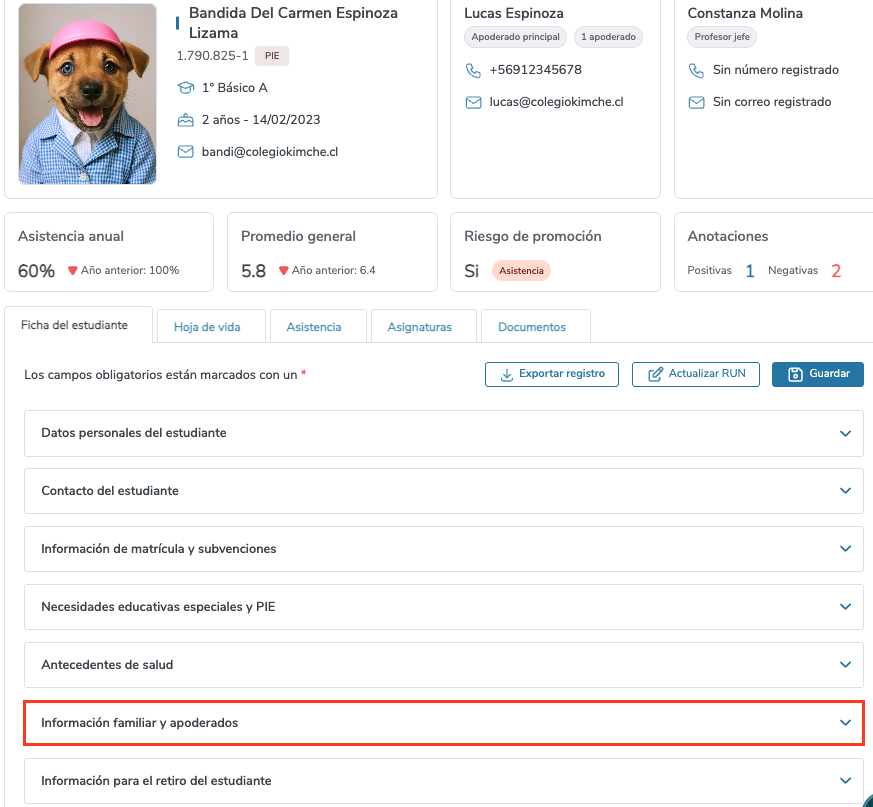Click the graduation cap icon beside 1° Básico A
This screenshot has height=807, width=873.
click(x=185, y=88)
